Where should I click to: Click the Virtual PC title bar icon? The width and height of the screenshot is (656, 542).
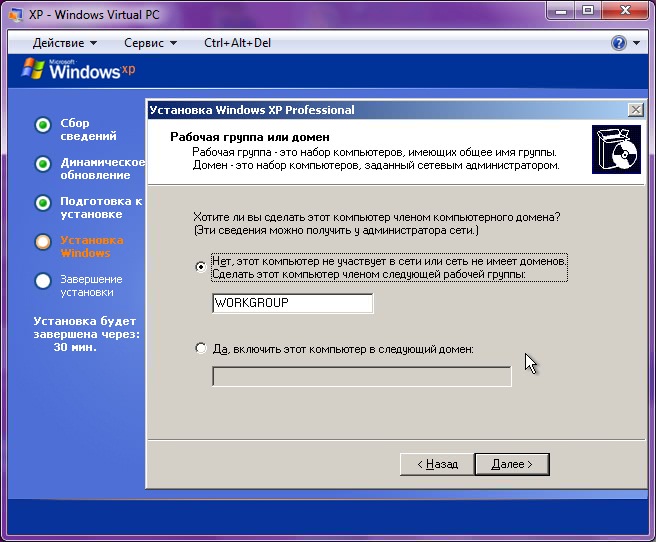(x=15, y=15)
